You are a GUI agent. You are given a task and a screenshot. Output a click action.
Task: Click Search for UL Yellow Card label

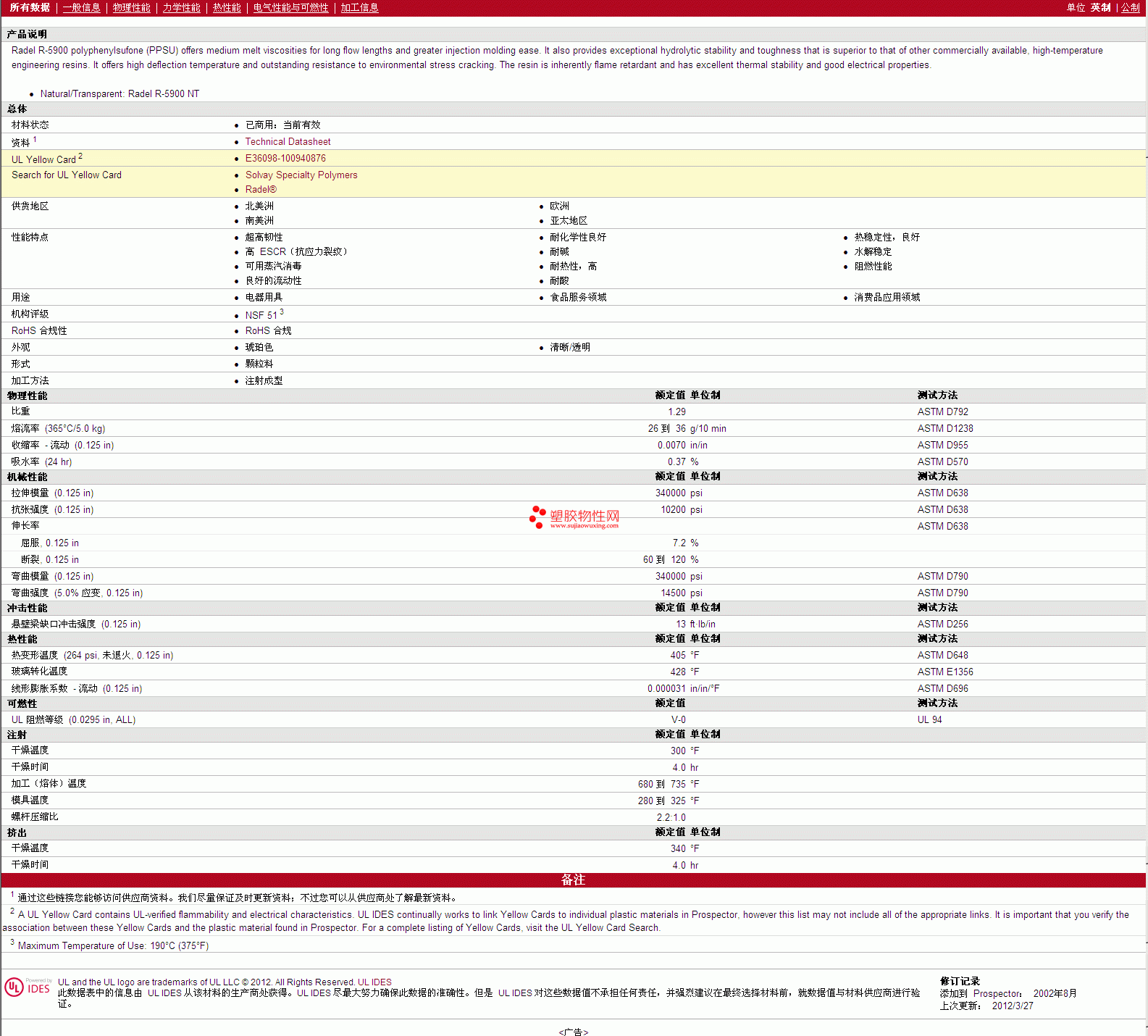tap(67, 175)
